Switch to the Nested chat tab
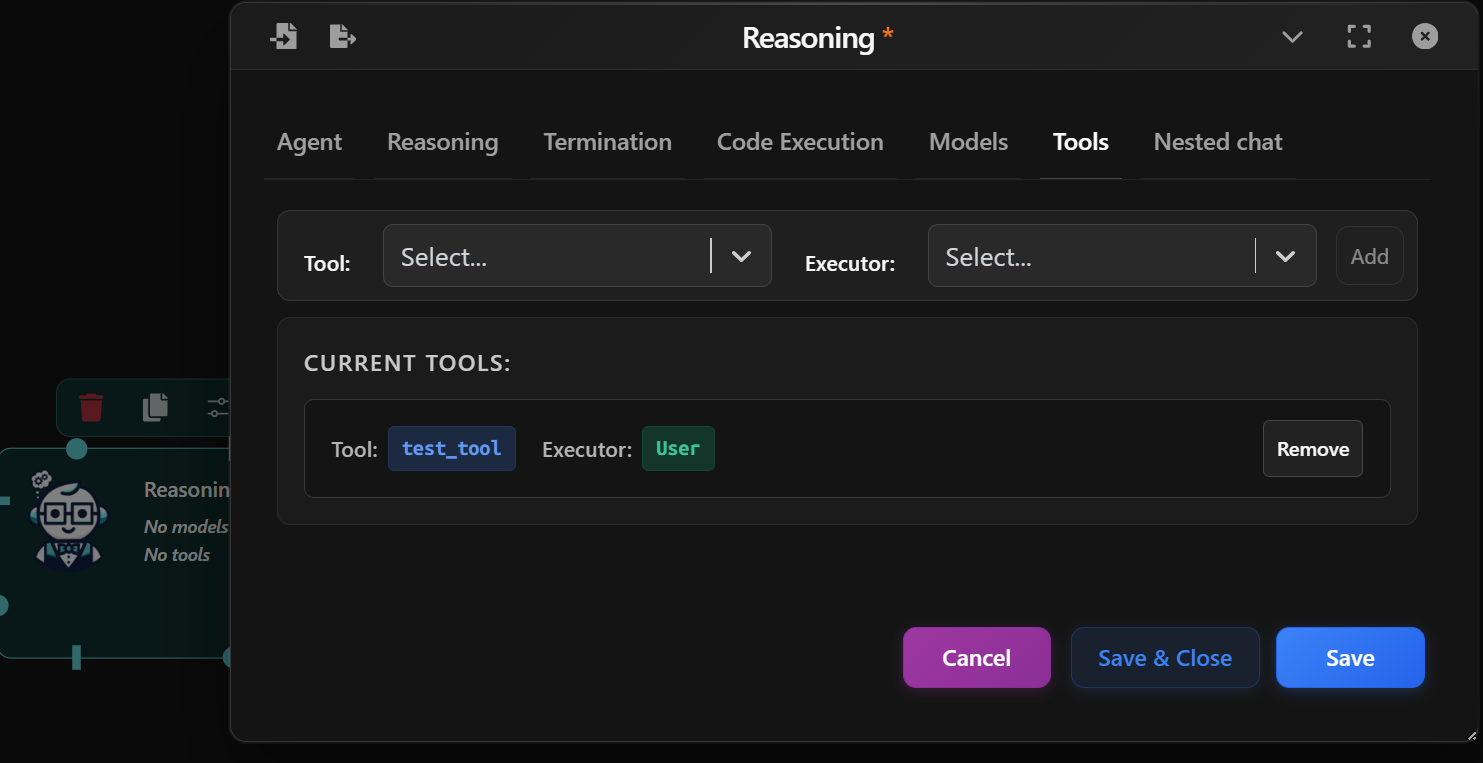The width and height of the screenshot is (1483, 763). tap(1217, 142)
